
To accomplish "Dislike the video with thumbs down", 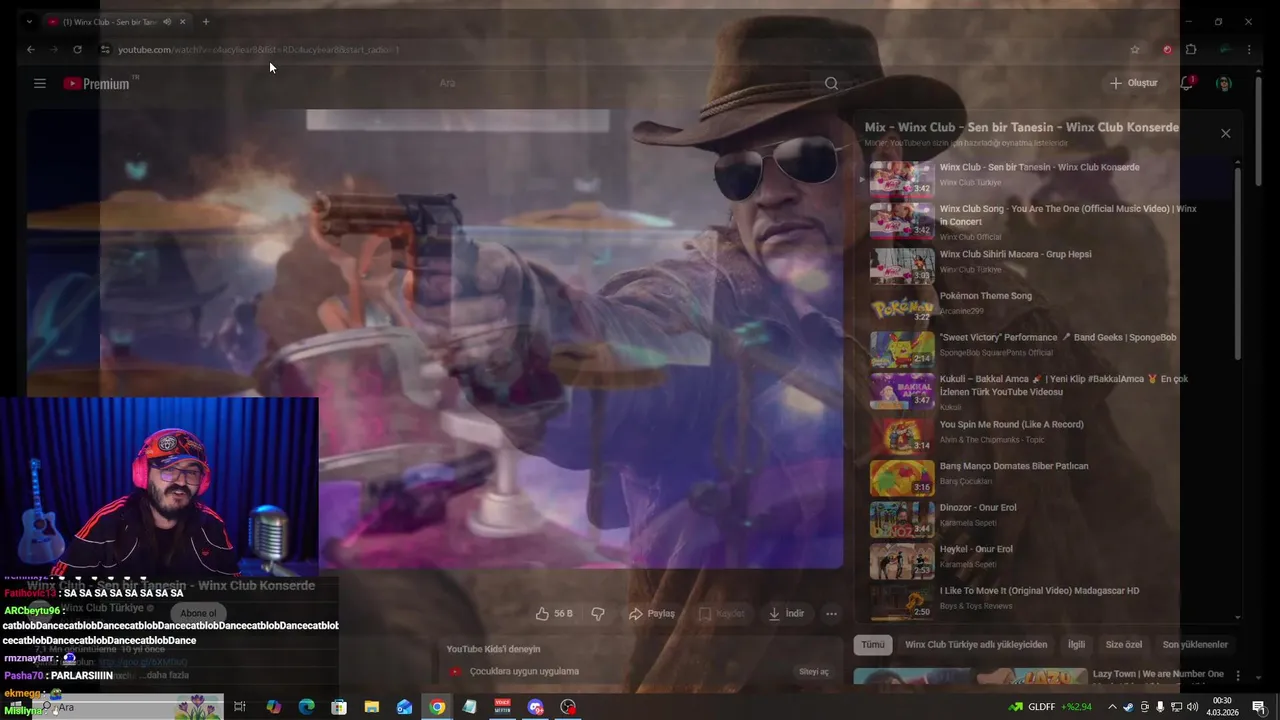I will (598, 613).
